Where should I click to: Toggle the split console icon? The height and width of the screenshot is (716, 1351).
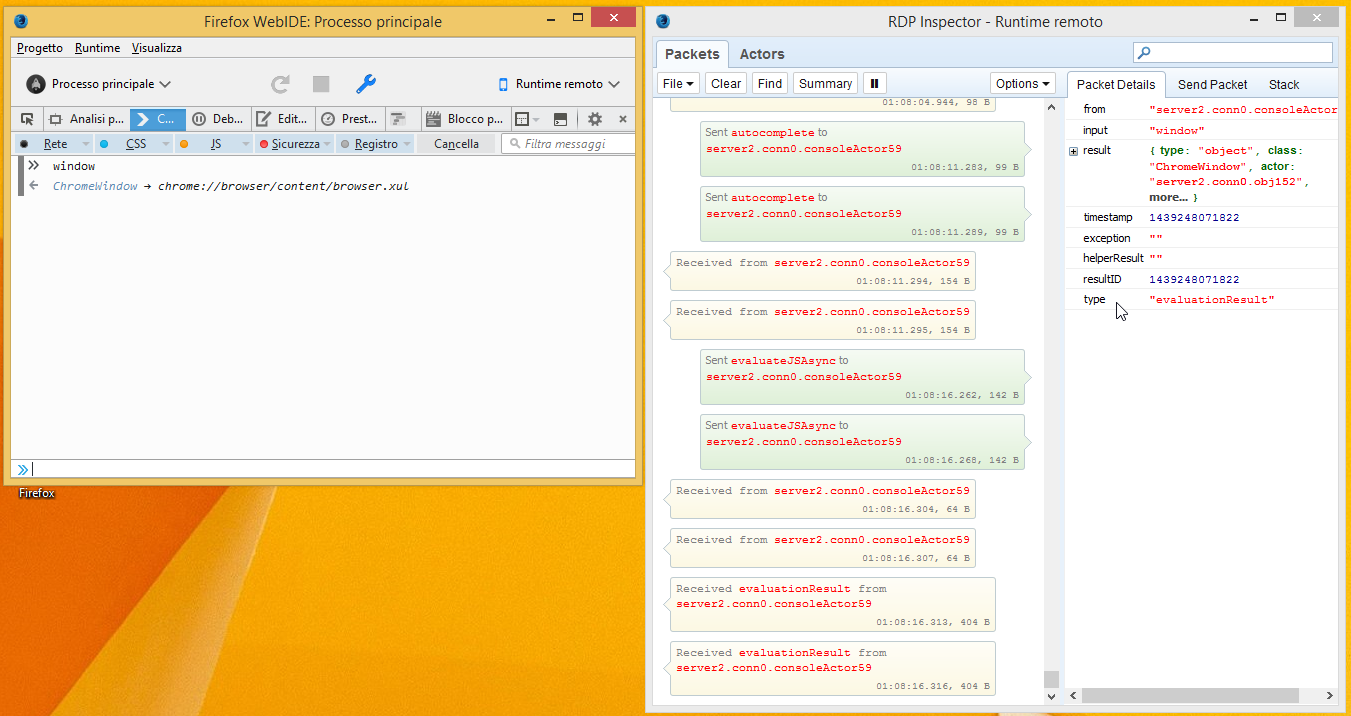click(560, 119)
